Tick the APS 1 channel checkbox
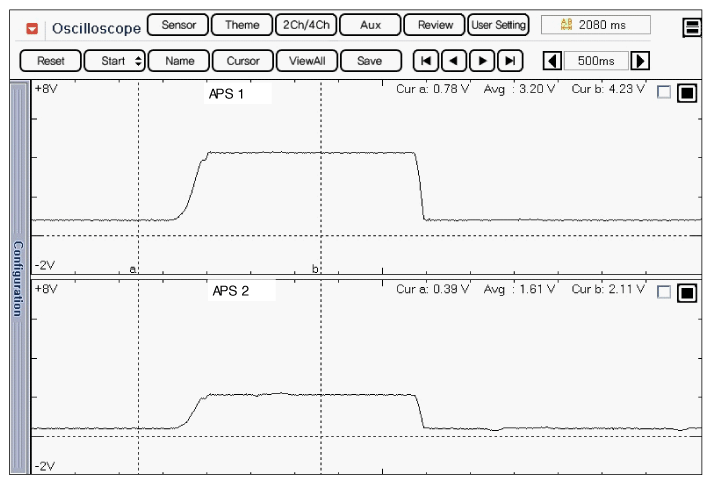The height and width of the screenshot is (484, 712). [664, 94]
